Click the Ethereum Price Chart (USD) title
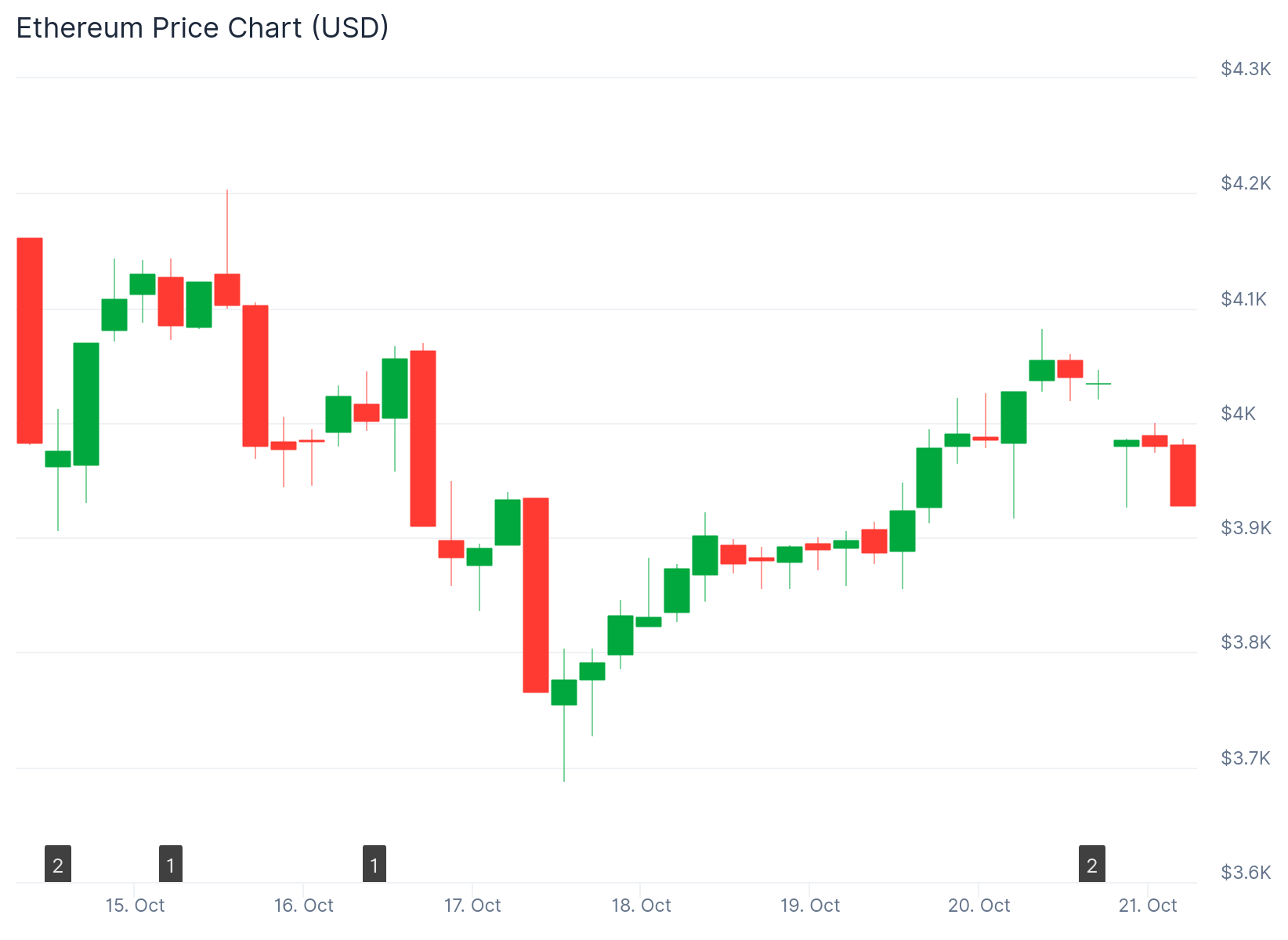 coord(203,28)
